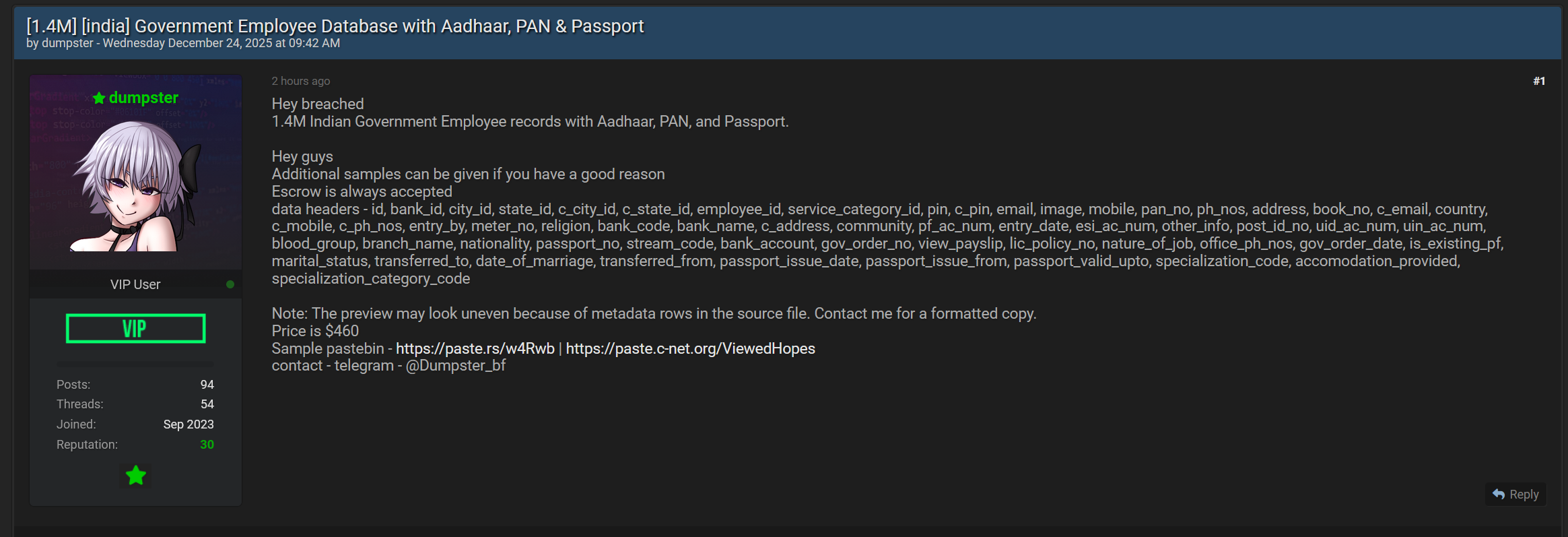Image resolution: width=1568 pixels, height=537 pixels.
Task: Click the "2 hours ago" post timestamp
Action: (300, 81)
